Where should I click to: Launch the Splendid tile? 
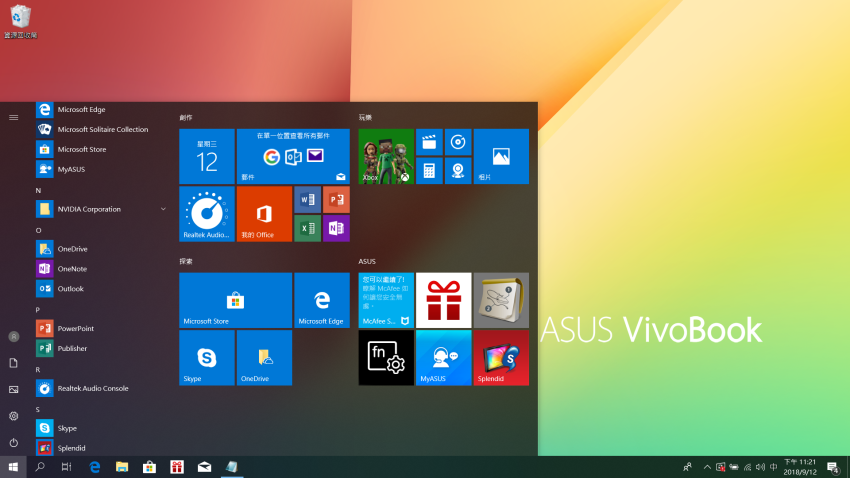click(x=501, y=358)
